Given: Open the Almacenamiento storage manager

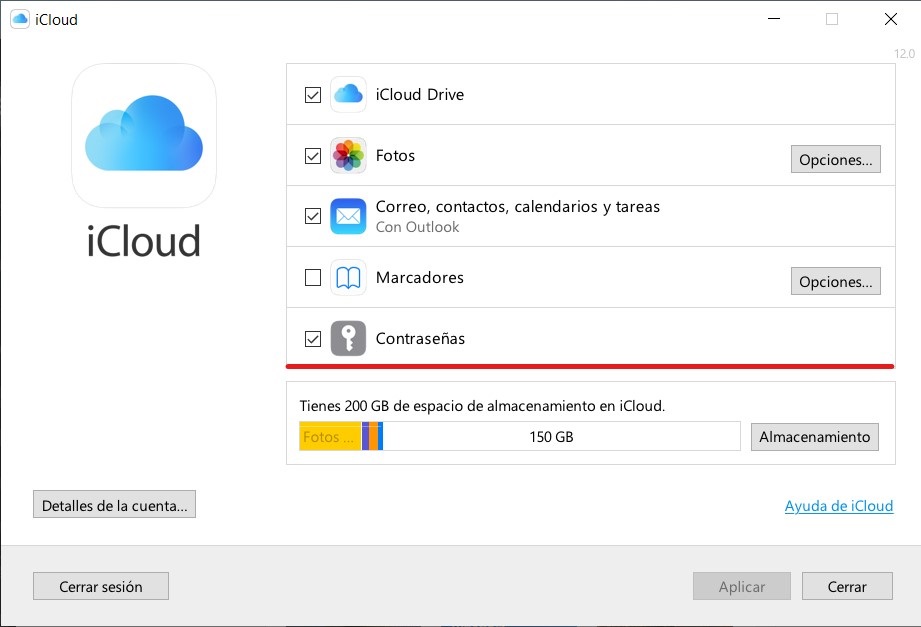Looking at the screenshot, I should 815,437.
